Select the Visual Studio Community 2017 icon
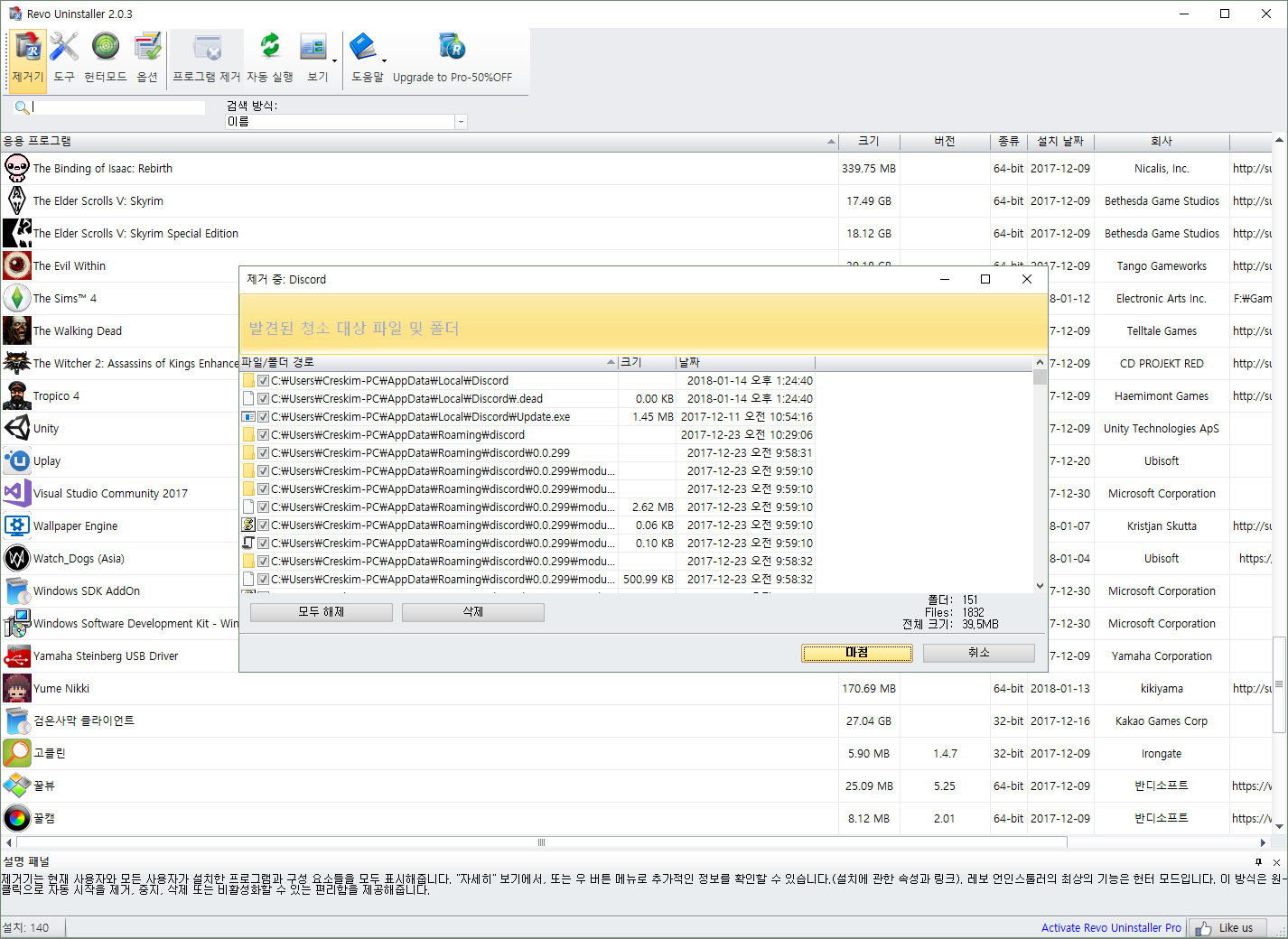This screenshot has height=939, width=1288. click(x=17, y=493)
